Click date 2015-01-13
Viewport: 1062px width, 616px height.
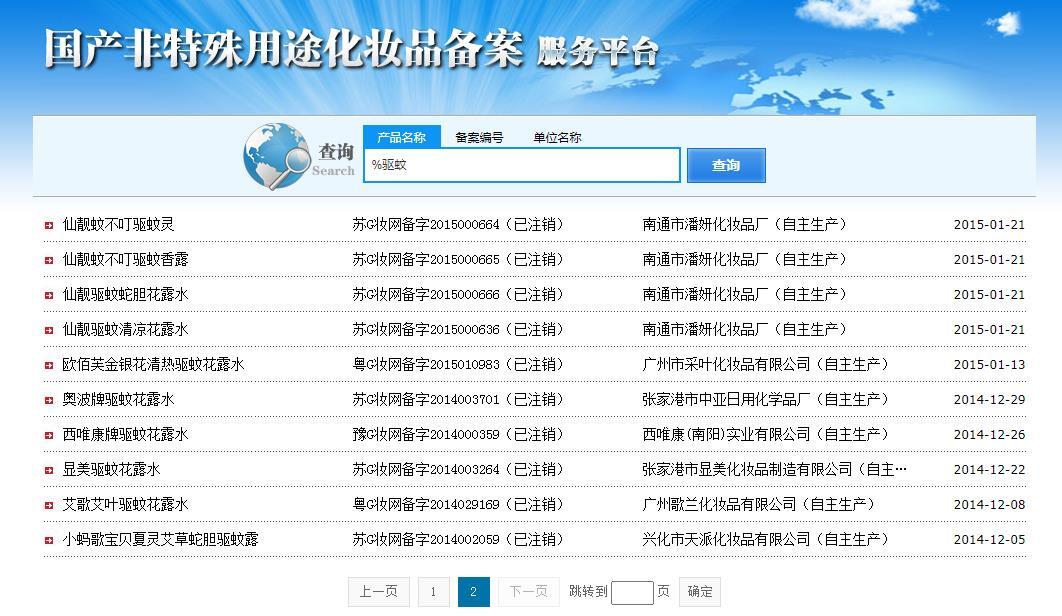990,365
